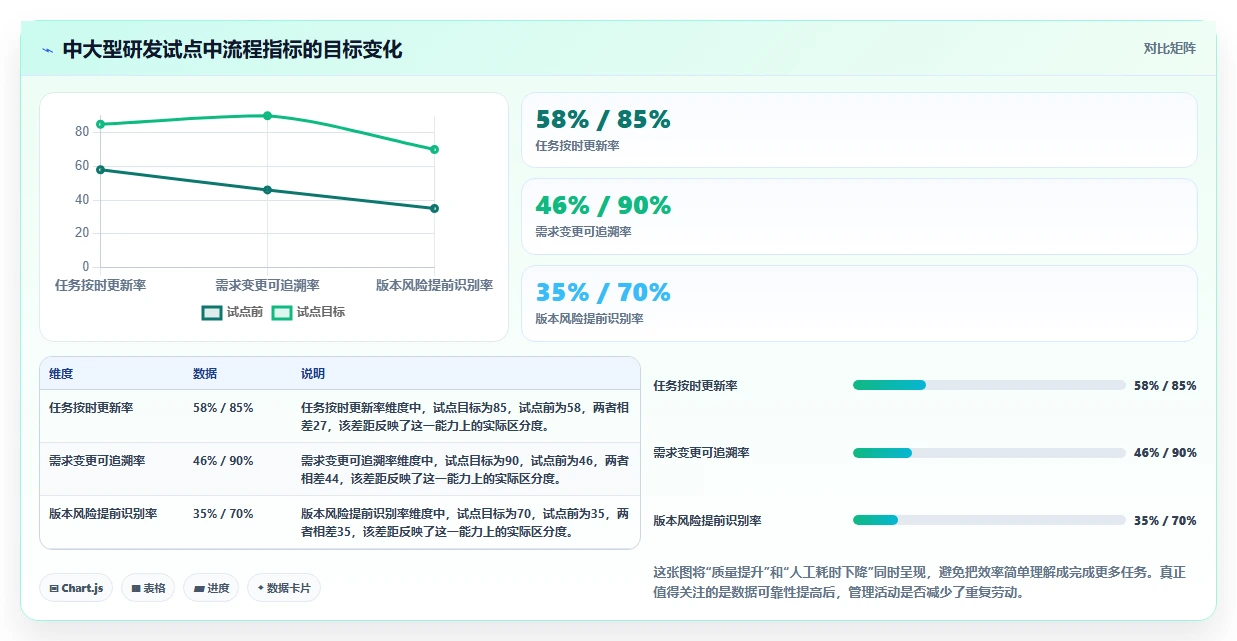The height and width of the screenshot is (641, 1237).
Task: Click the 试点前 data point for 版本风险提前识别率
Action: pos(434,208)
